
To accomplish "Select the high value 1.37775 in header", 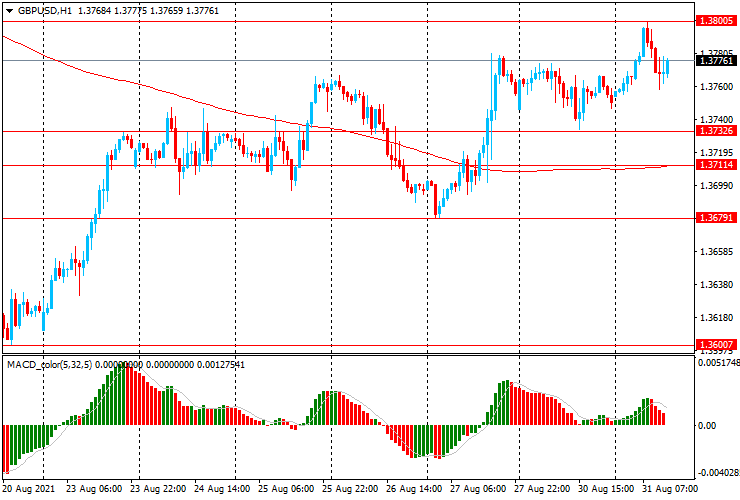I will tap(131, 10).
